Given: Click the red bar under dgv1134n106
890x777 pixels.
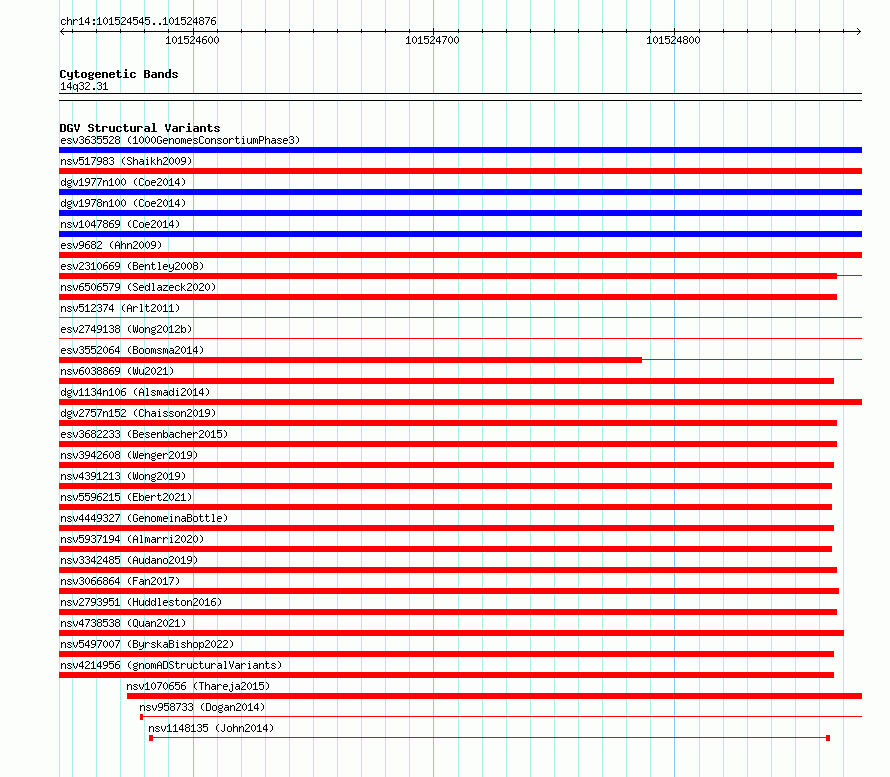Looking at the screenshot, I should 460,402.
